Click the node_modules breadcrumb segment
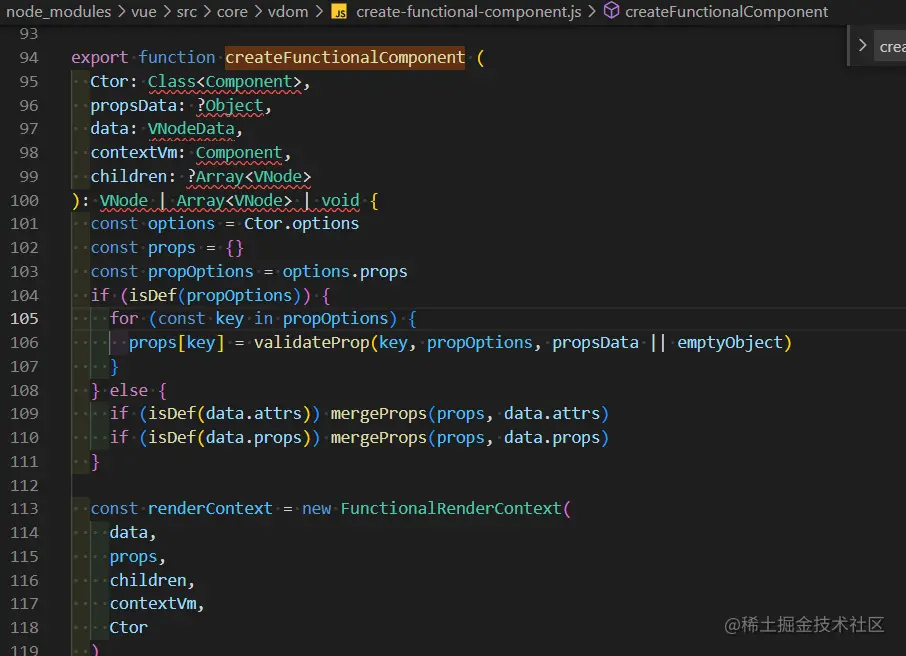Image resolution: width=906 pixels, height=656 pixels. pos(58,12)
